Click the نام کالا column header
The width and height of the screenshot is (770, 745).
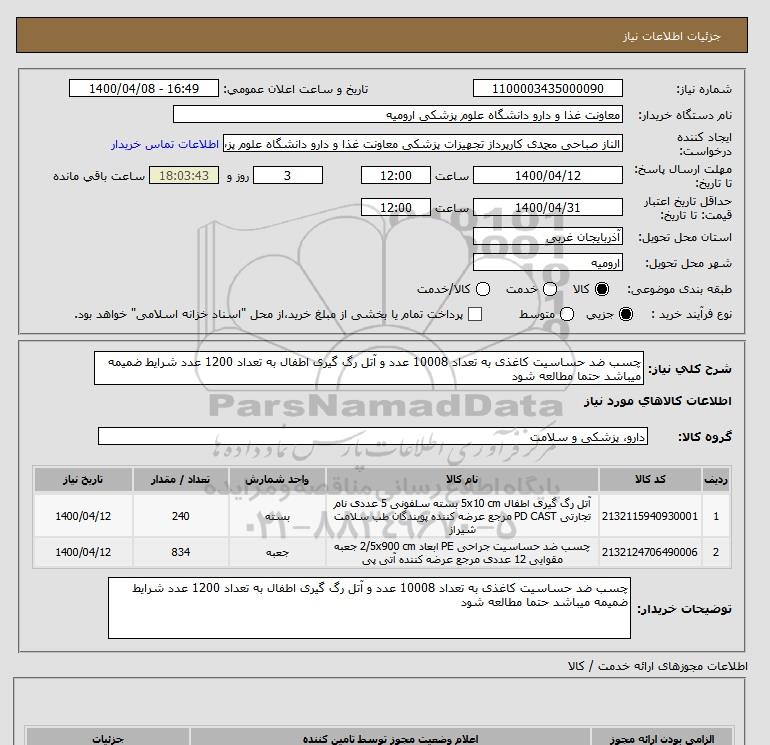[x=462, y=479]
